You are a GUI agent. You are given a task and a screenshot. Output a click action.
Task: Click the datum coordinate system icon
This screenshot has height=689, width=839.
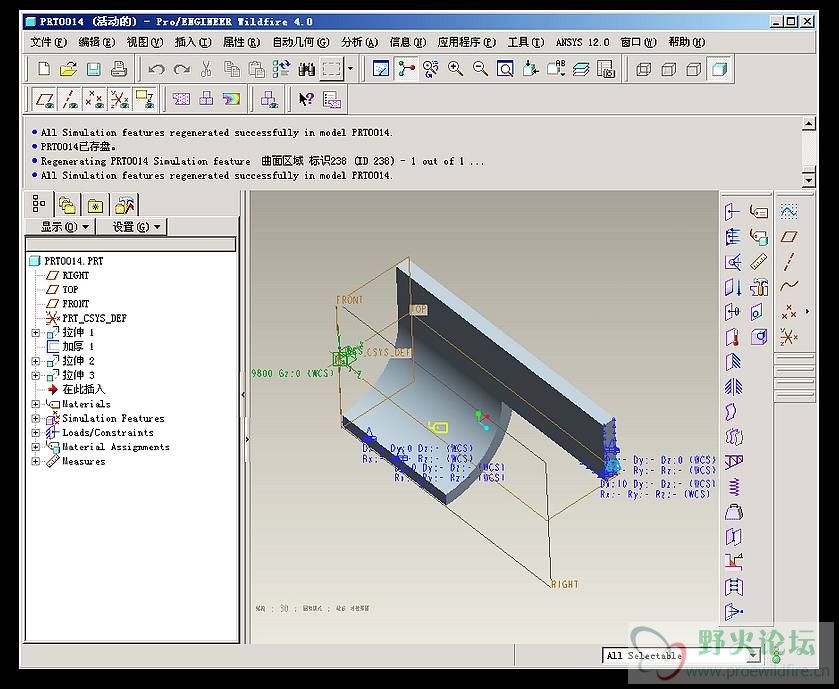pyautogui.click(x=789, y=337)
